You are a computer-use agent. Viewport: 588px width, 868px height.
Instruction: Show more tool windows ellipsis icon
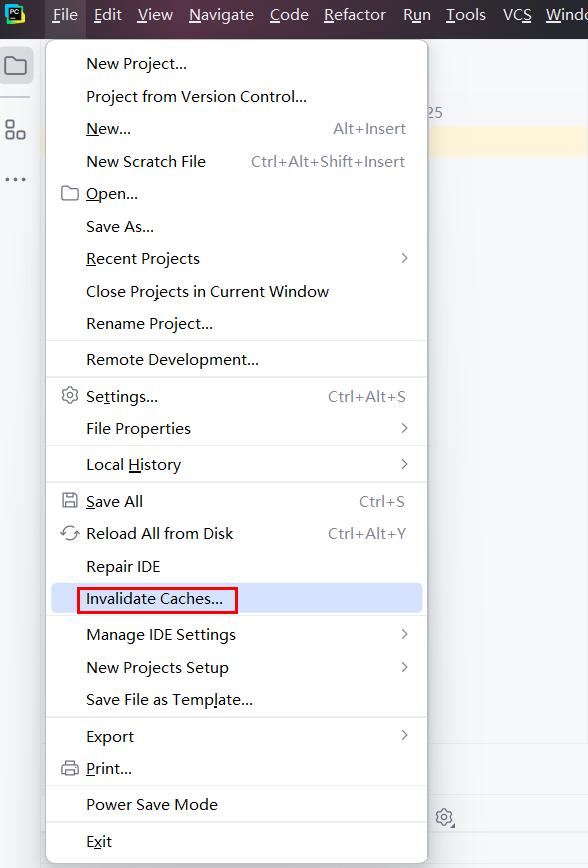(16, 179)
